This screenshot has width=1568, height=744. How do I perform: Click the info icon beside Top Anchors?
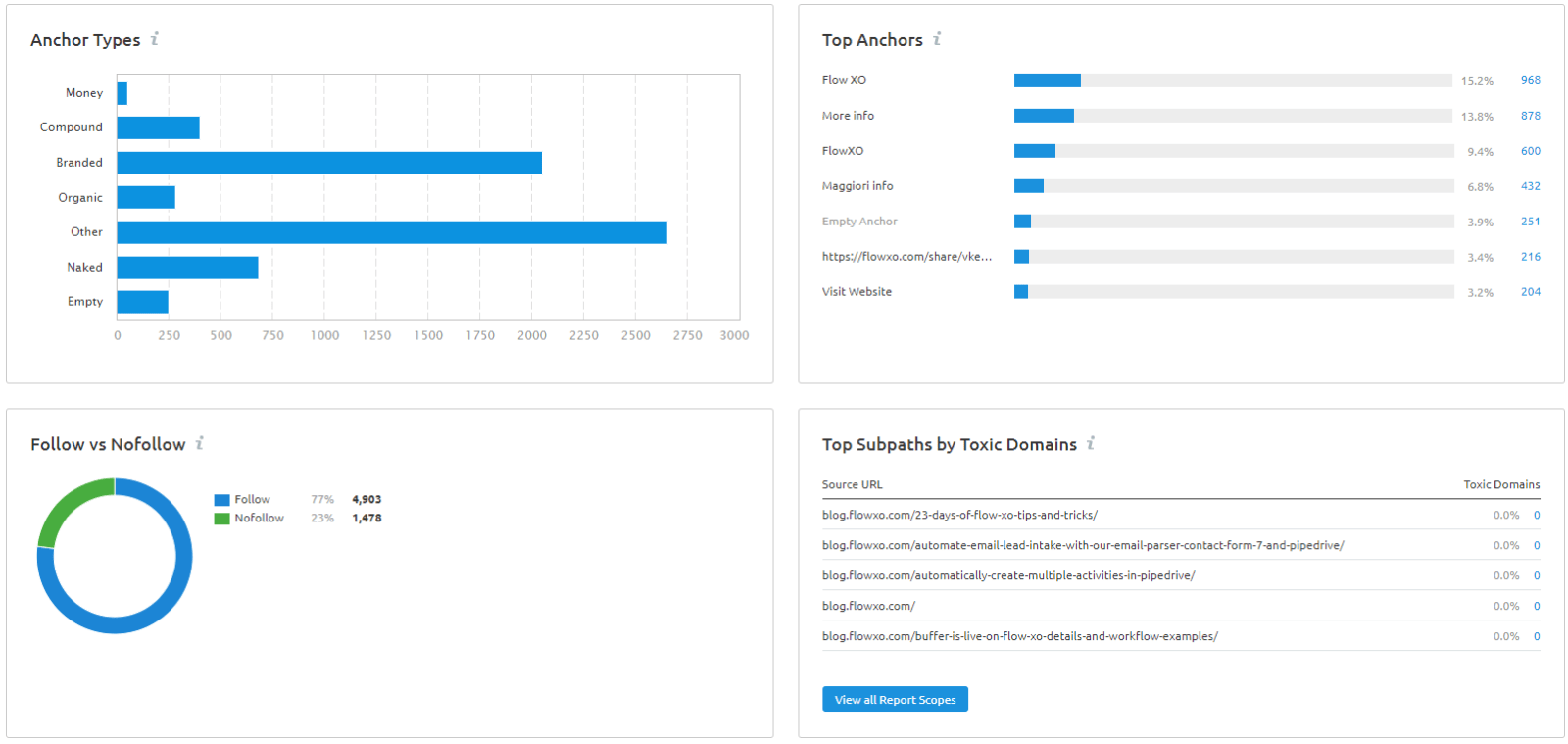tap(937, 39)
